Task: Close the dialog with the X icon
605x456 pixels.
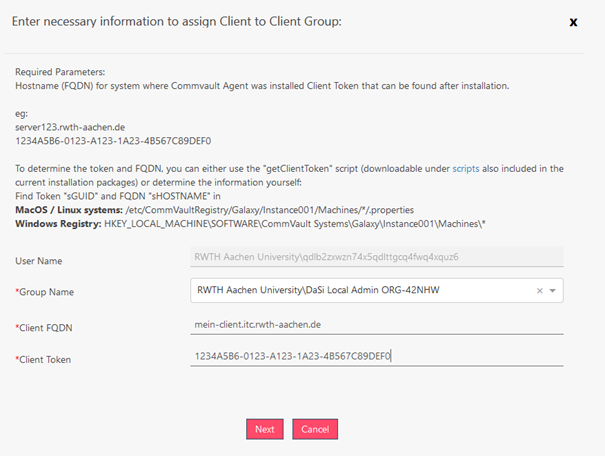Action: (573, 22)
